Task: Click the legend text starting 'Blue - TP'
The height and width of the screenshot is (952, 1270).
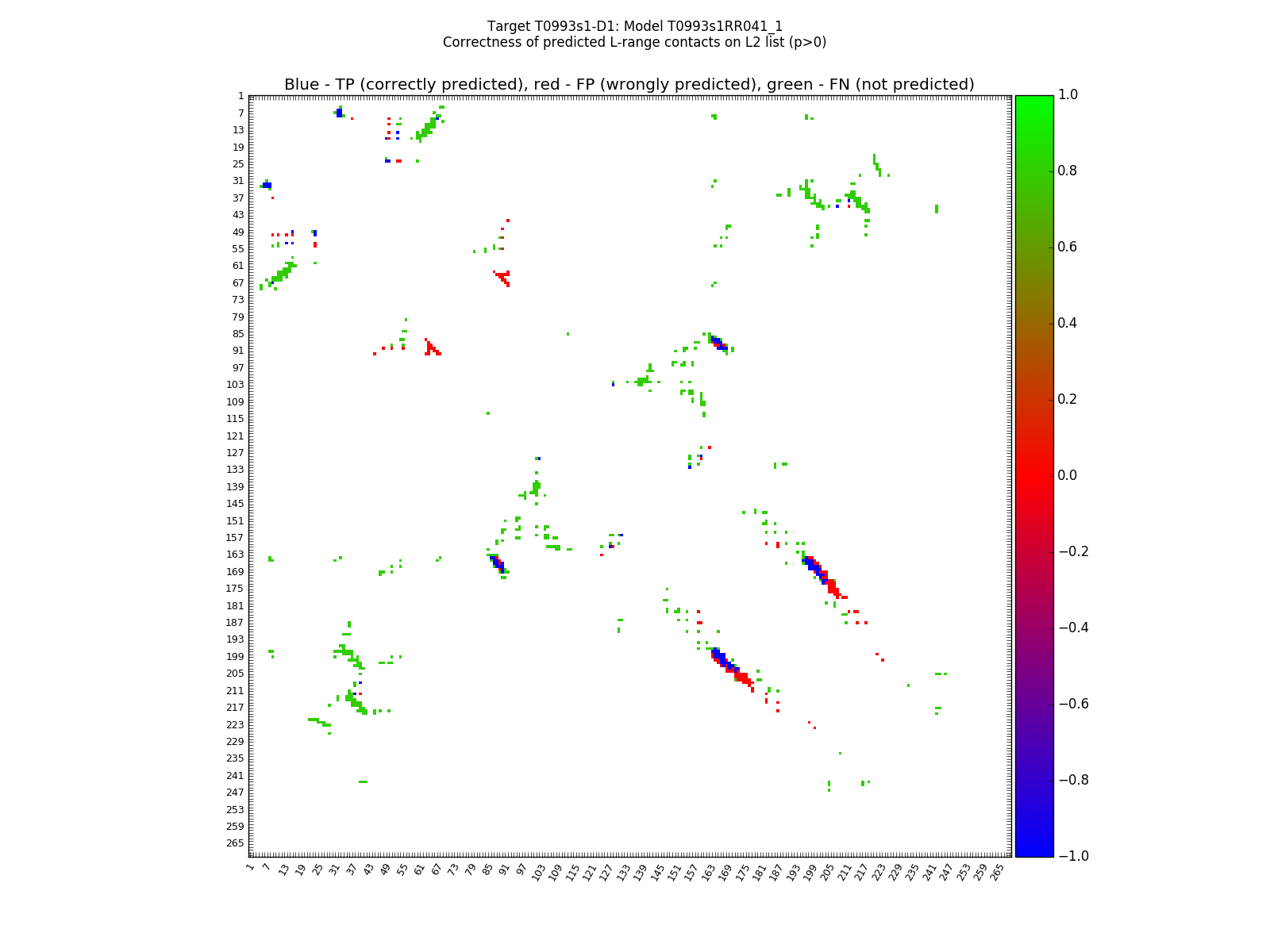Action: [629, 85]
